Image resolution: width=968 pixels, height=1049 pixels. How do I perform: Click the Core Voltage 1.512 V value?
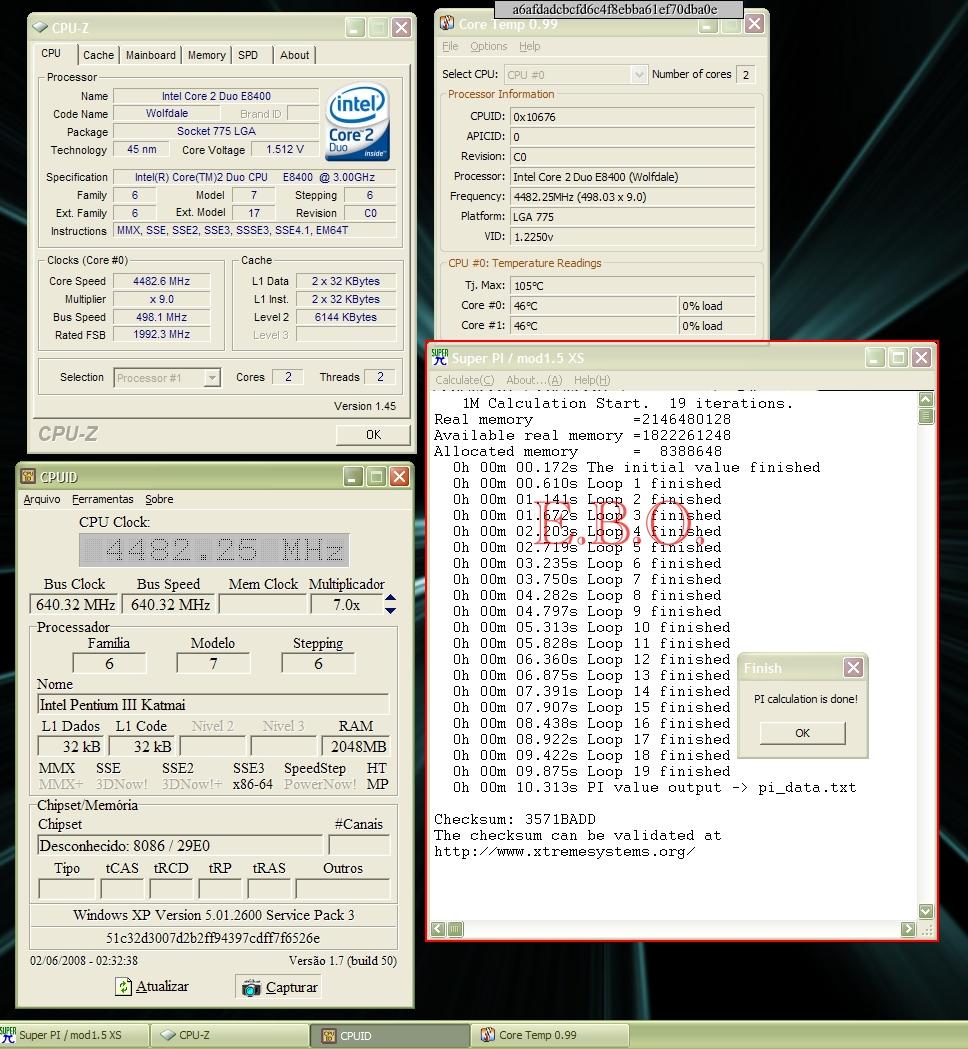(285, 149)
